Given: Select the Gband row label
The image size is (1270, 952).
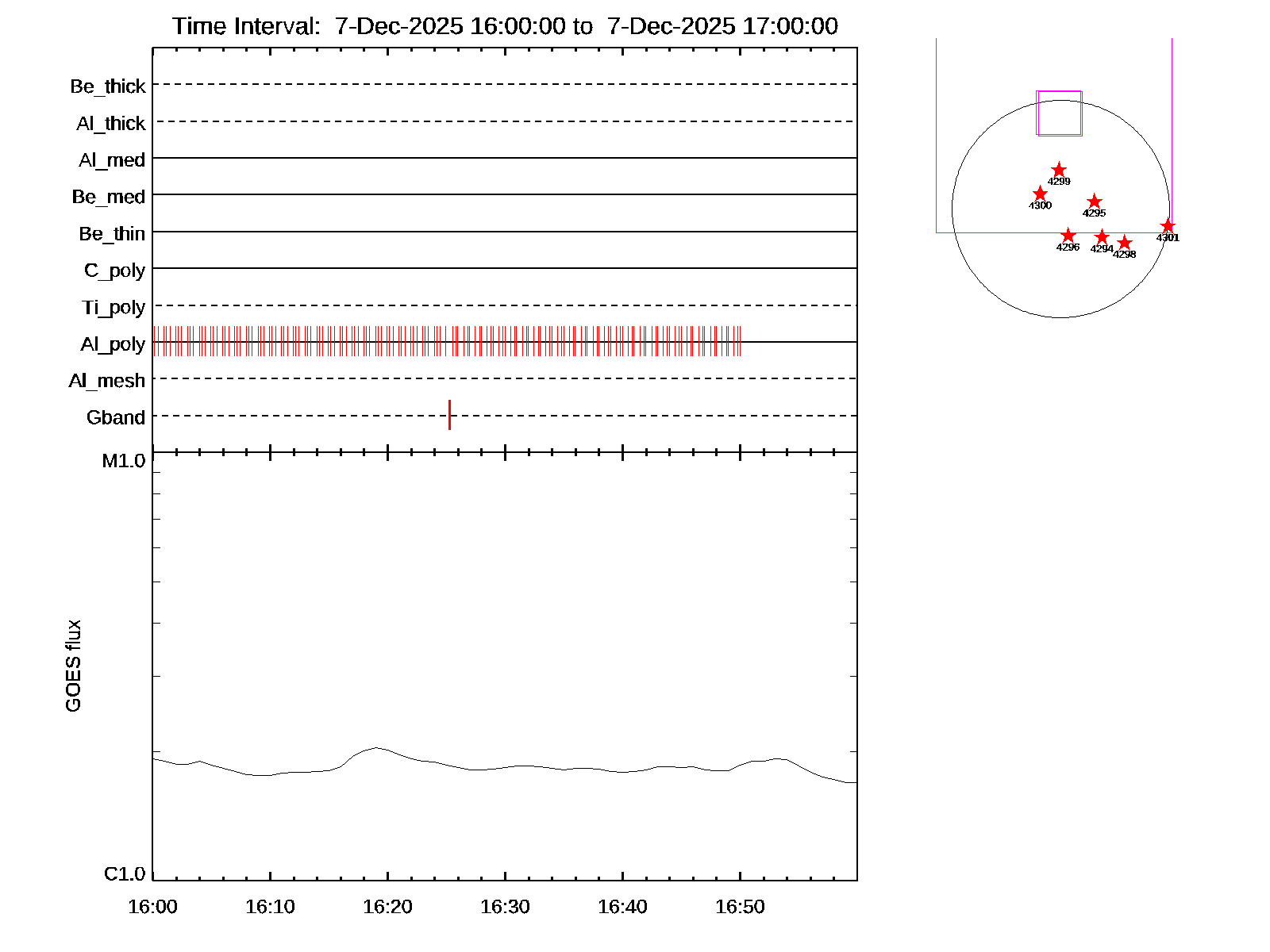Looking at the screenshot, I should pyautogui.click(x=116, y=417).
